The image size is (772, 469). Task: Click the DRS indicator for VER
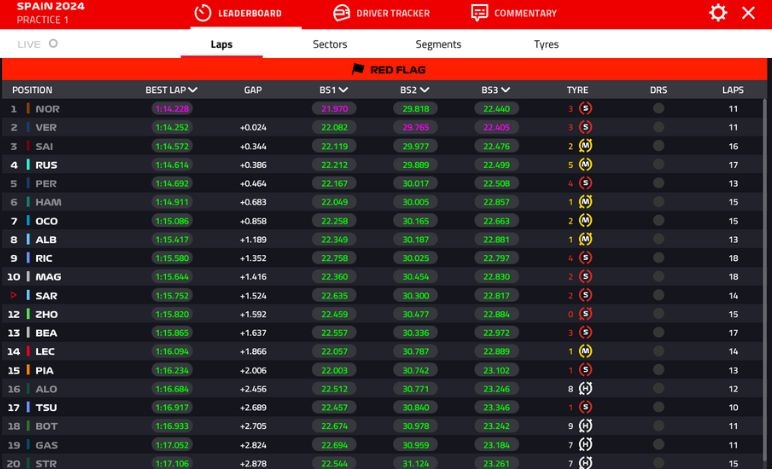(x=658, y=127)
